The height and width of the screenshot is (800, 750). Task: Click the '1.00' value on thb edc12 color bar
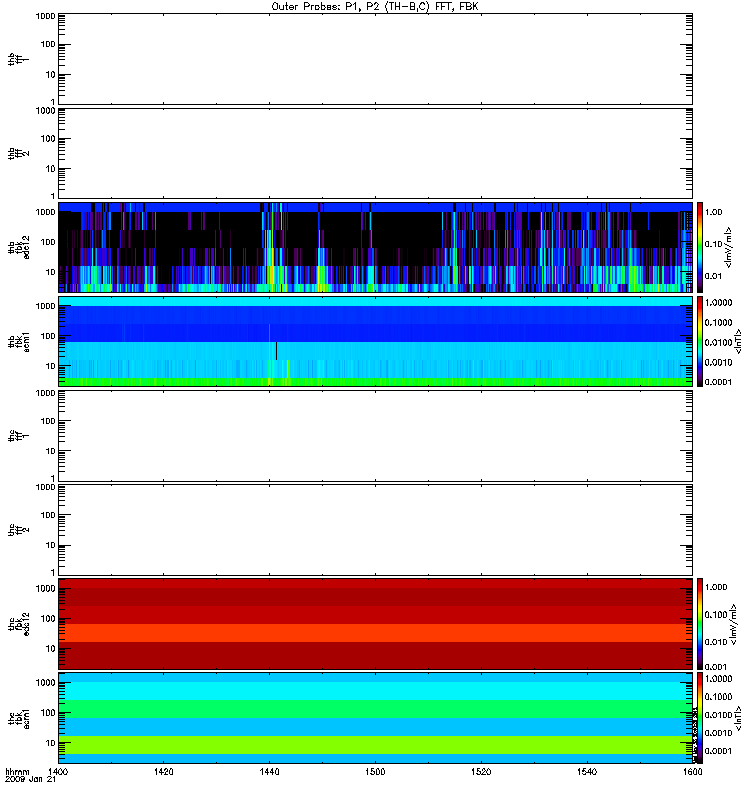click(x=713, y=212)
